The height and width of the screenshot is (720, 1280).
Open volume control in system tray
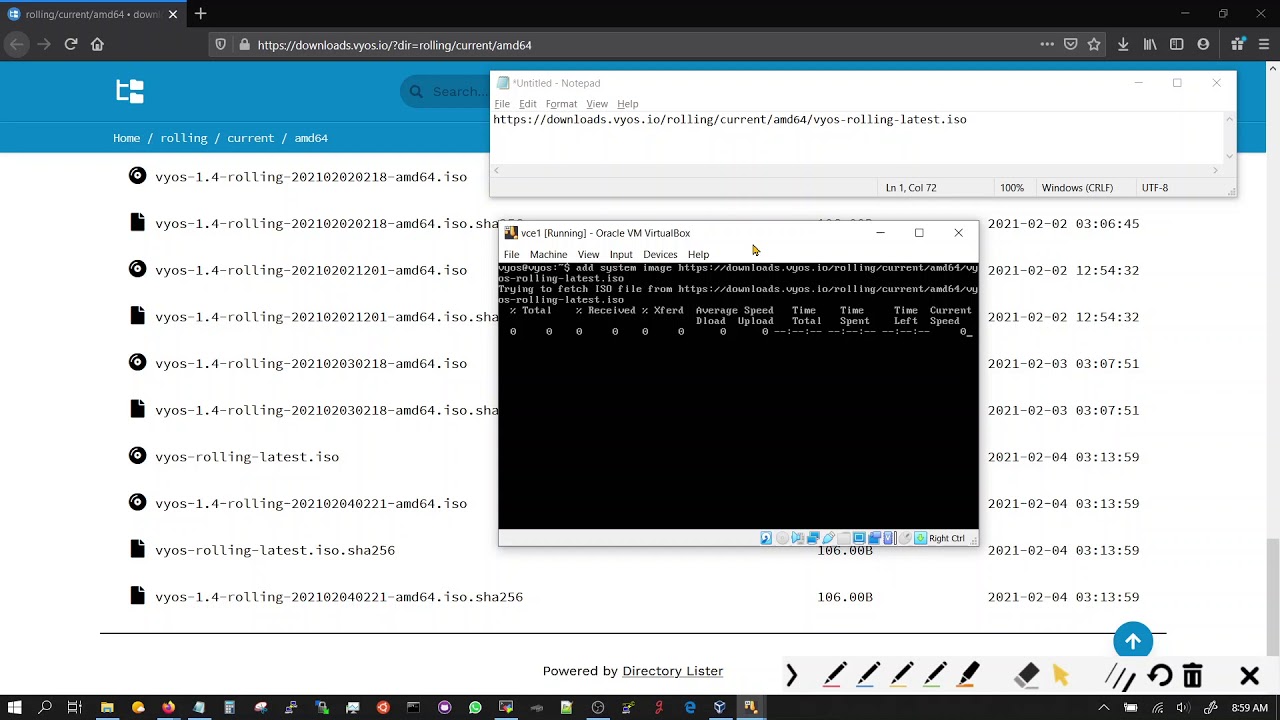click(1183, 708)
